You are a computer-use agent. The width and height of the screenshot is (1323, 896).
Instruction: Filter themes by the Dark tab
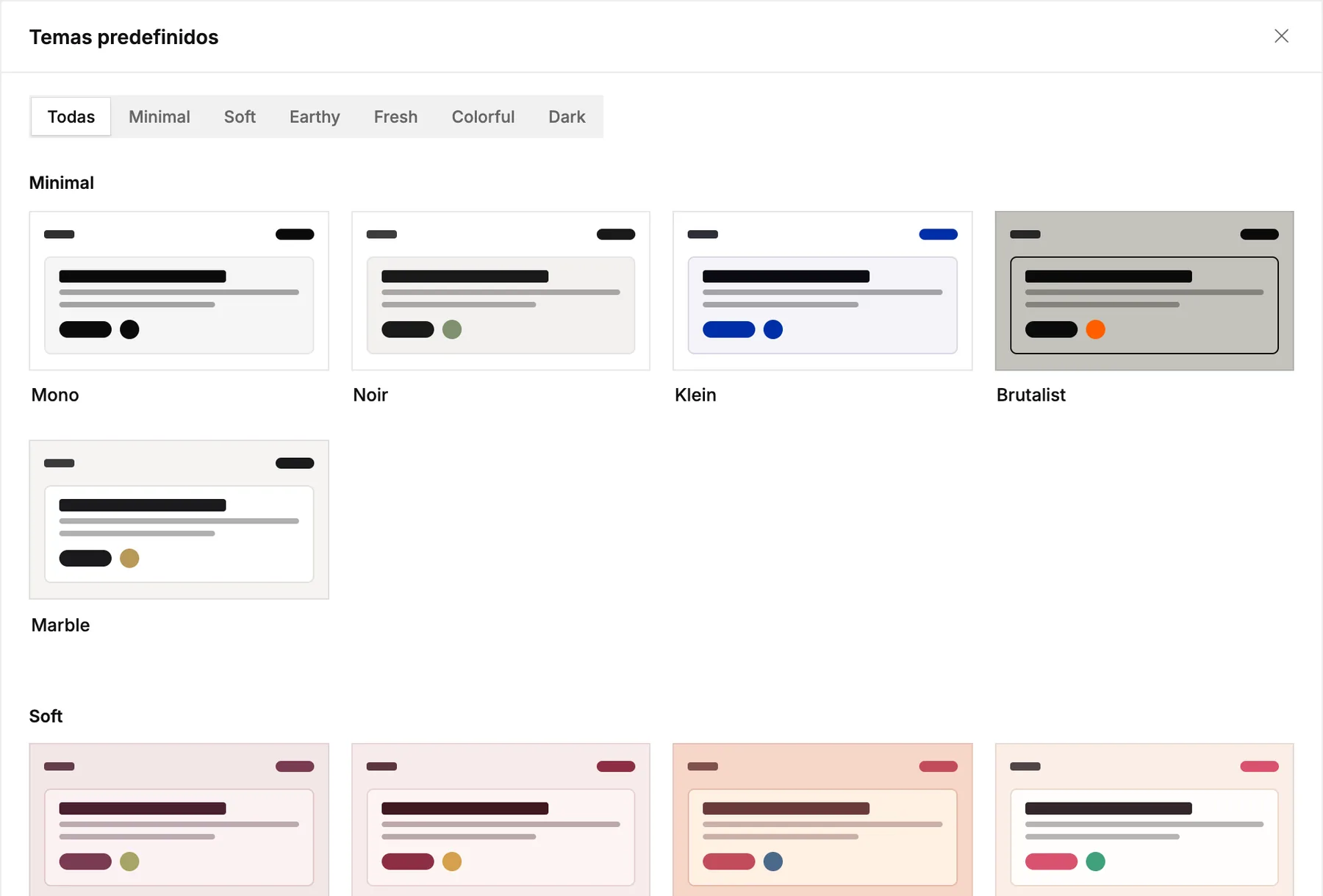pyautogui.click(x=567, y=117)
